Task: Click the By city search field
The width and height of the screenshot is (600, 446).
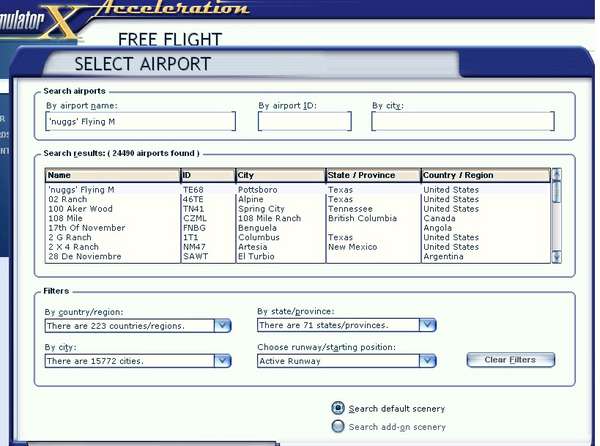Action: (462, 121)
